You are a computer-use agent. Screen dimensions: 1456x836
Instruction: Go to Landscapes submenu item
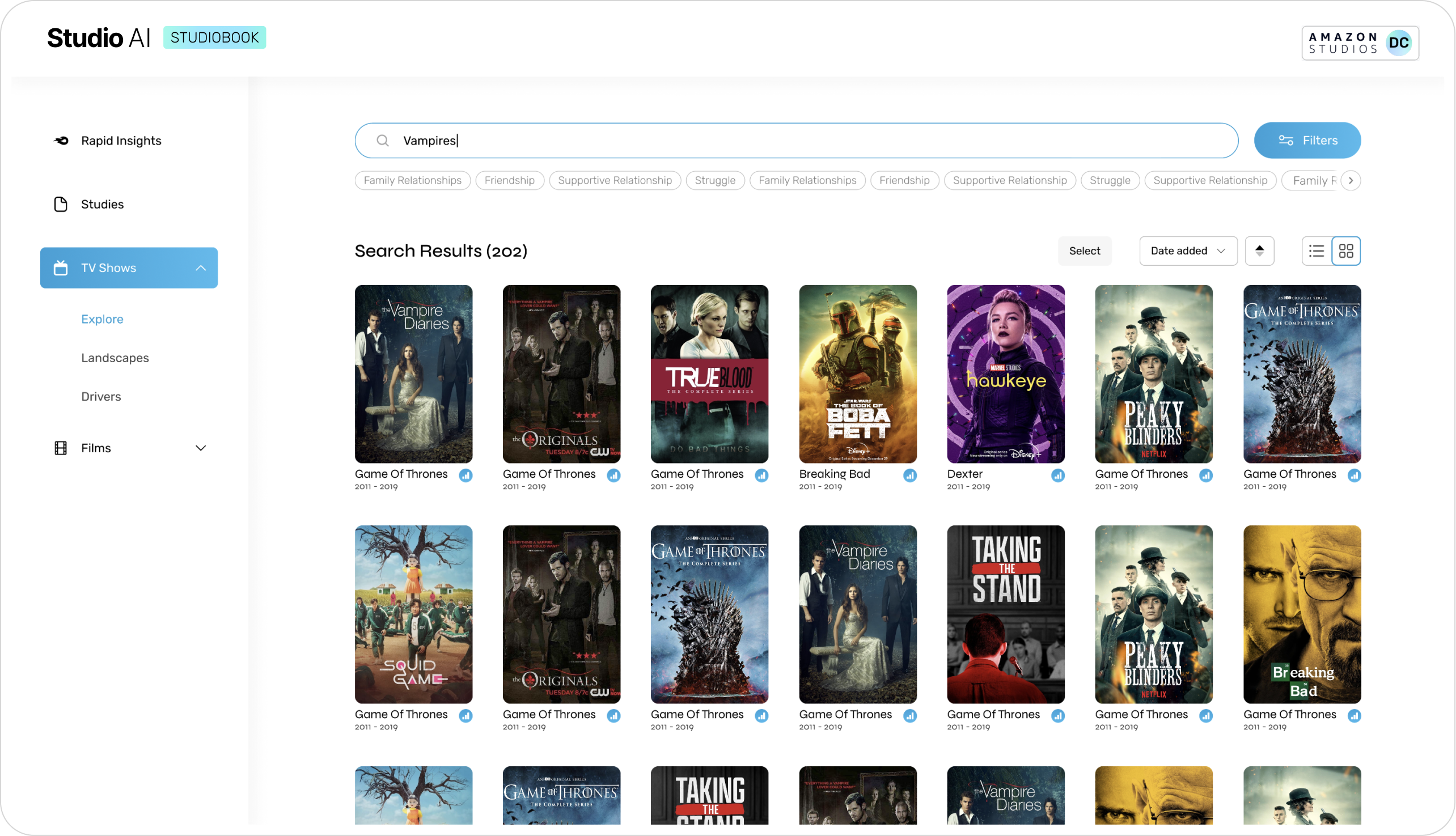[115, 358]
